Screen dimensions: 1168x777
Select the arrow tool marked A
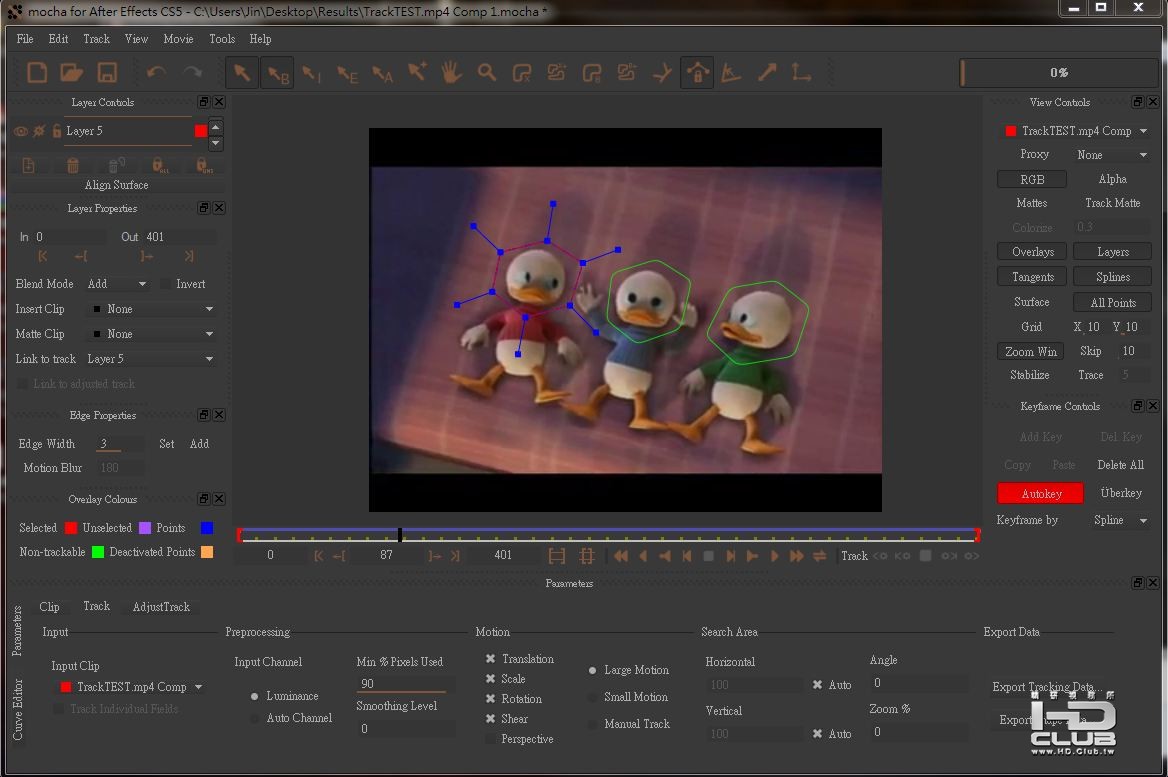(382, 74)
